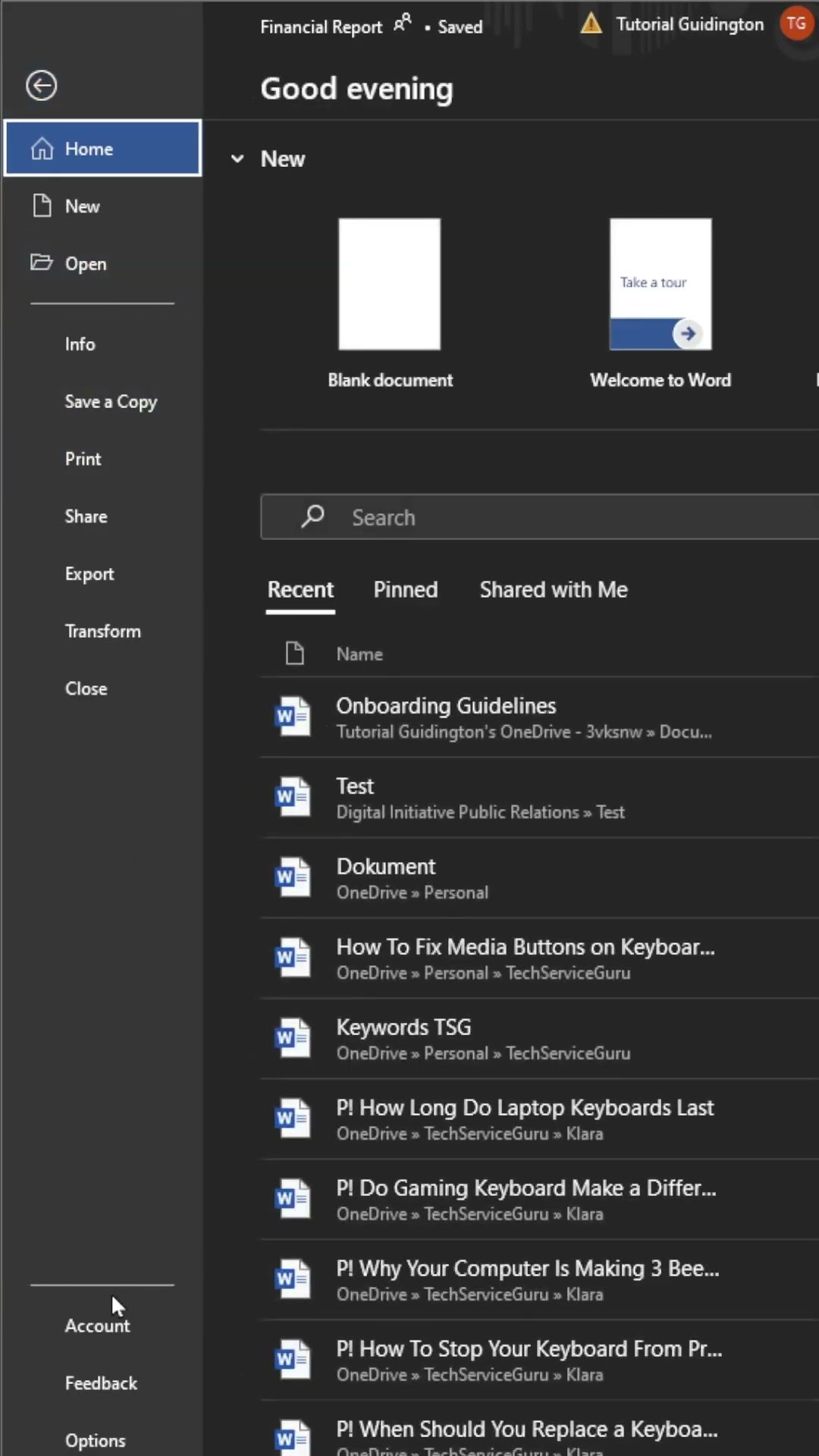Click the document icon in the Name column header
This screenshot has height=1456, width=819.
click(x=295, y=653)
